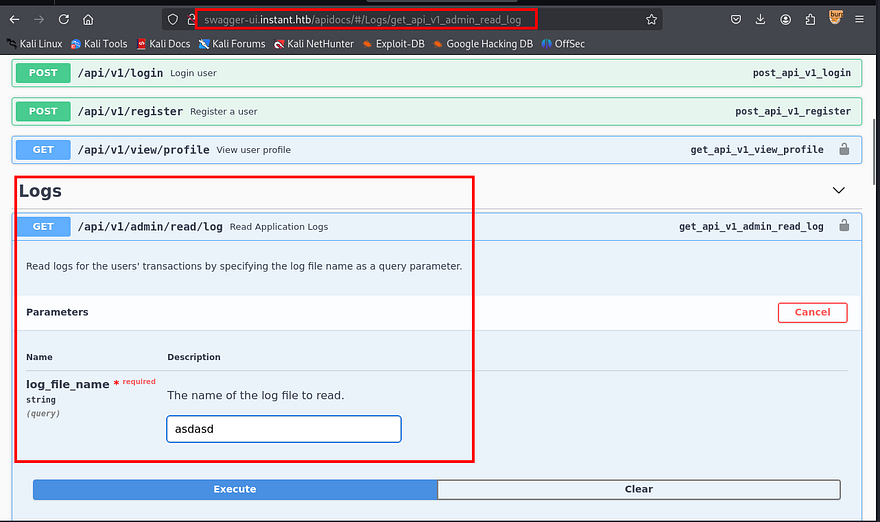Click the lock icon on admin/read/log row
This screenshot has height=522, width=880.
(x=844, y=226)
